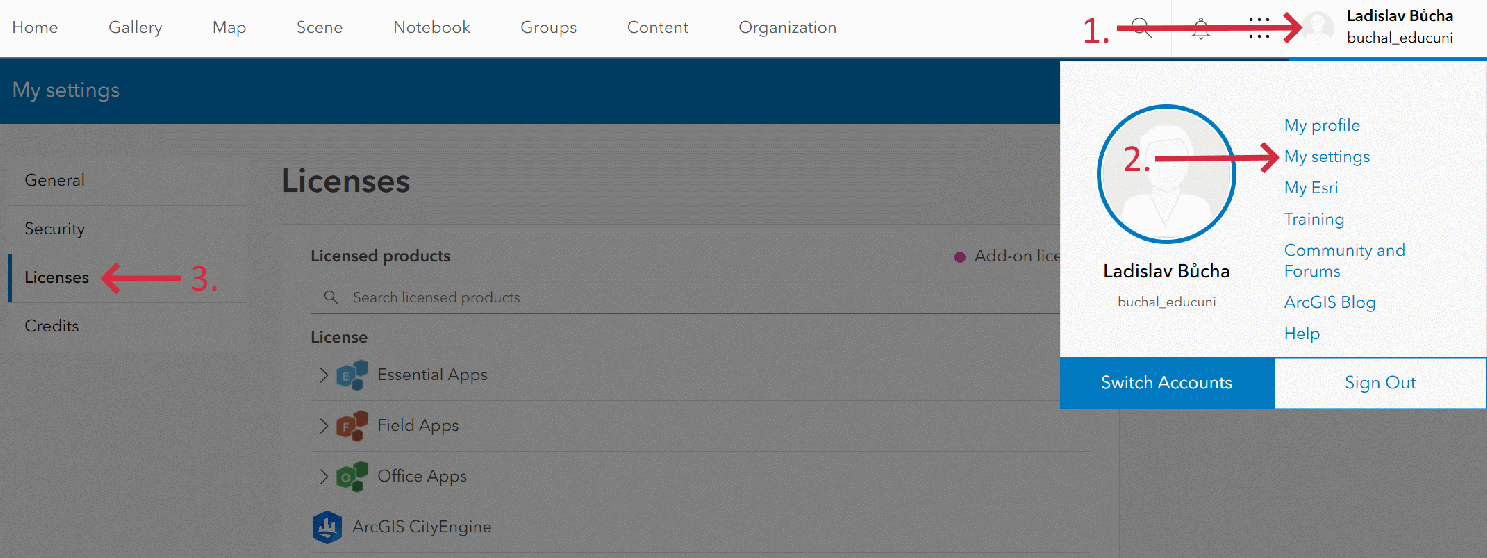1487x558 pixels.
Task: Select the Licenses settings tab
Action: click(x=56, y=277)
